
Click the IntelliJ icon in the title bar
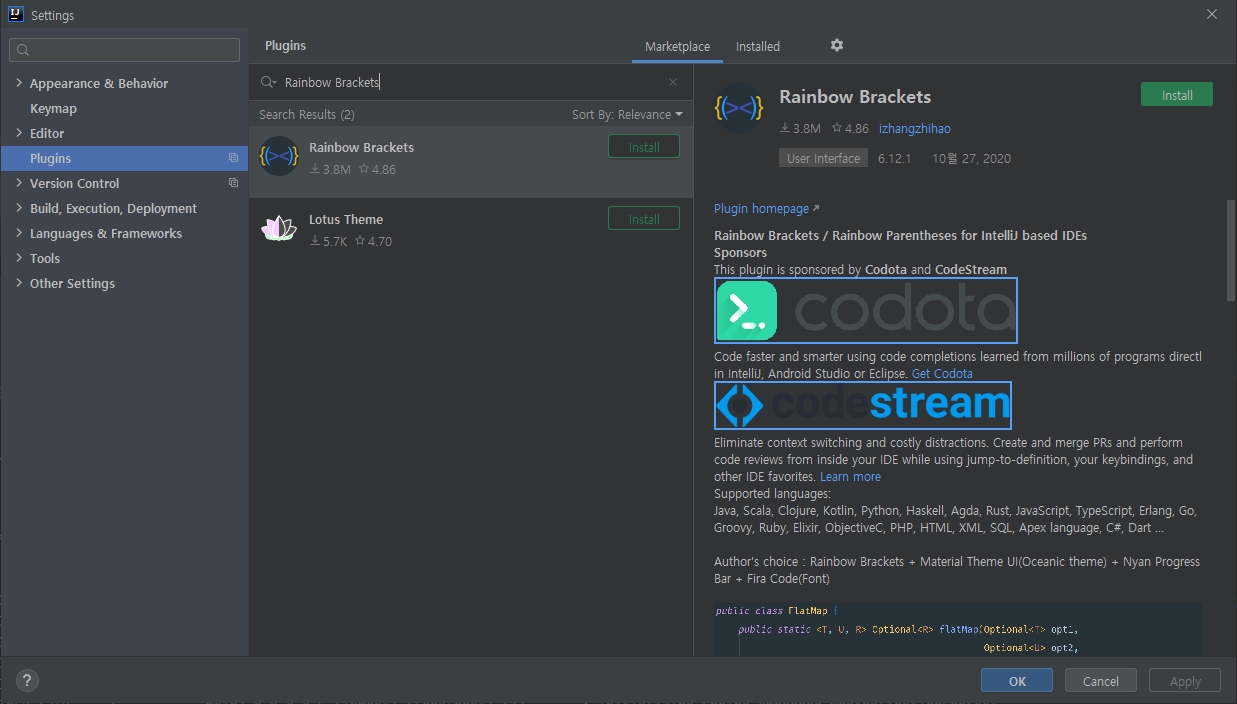(x=15, y=15)
